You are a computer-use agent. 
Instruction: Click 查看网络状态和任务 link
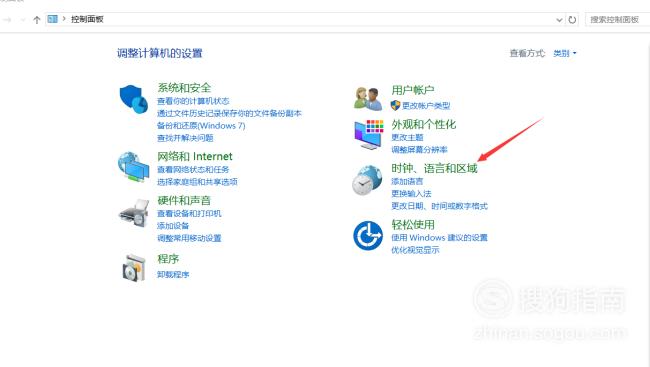pos(193,169)
